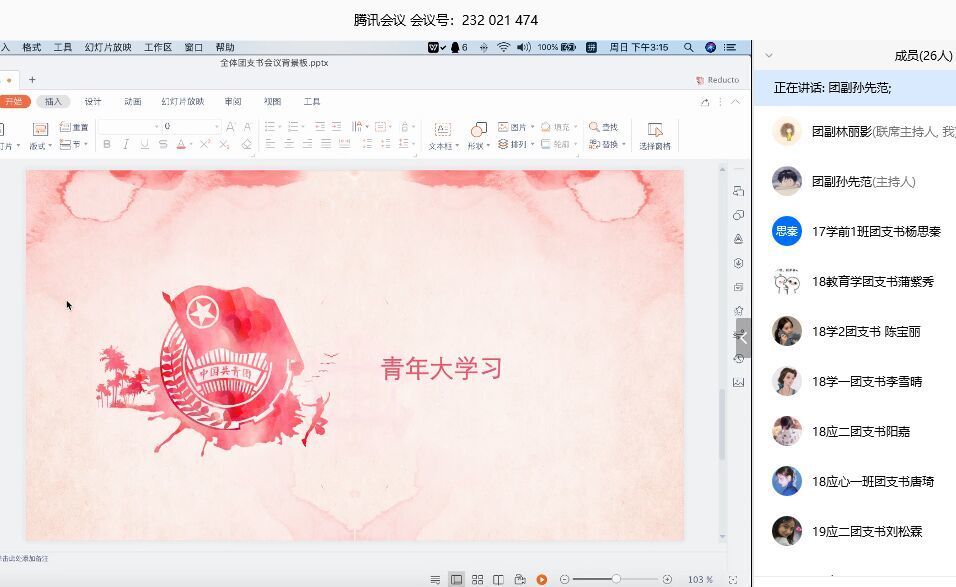Toggle reading view in status bar
The image size is (956, 587).
498,579
